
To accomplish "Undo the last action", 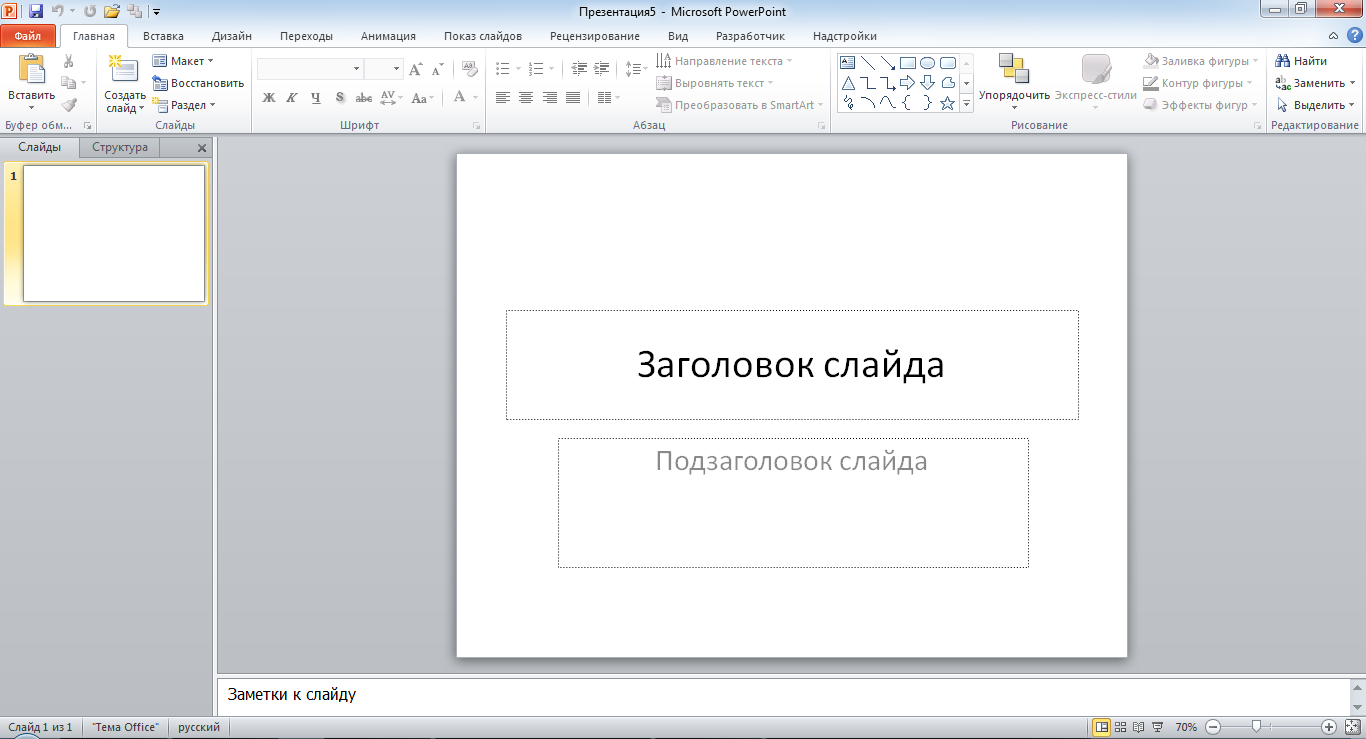I will click(57, 12).
